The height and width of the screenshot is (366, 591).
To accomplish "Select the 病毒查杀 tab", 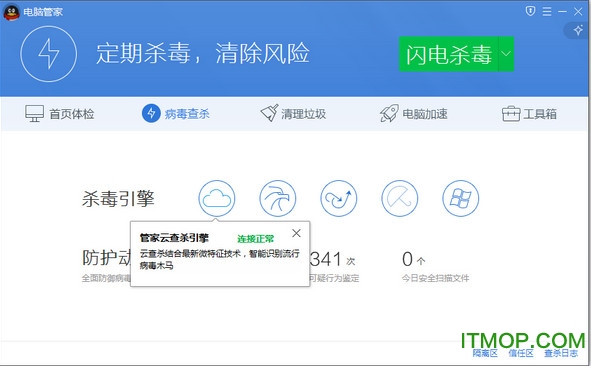I will (176, 113).
